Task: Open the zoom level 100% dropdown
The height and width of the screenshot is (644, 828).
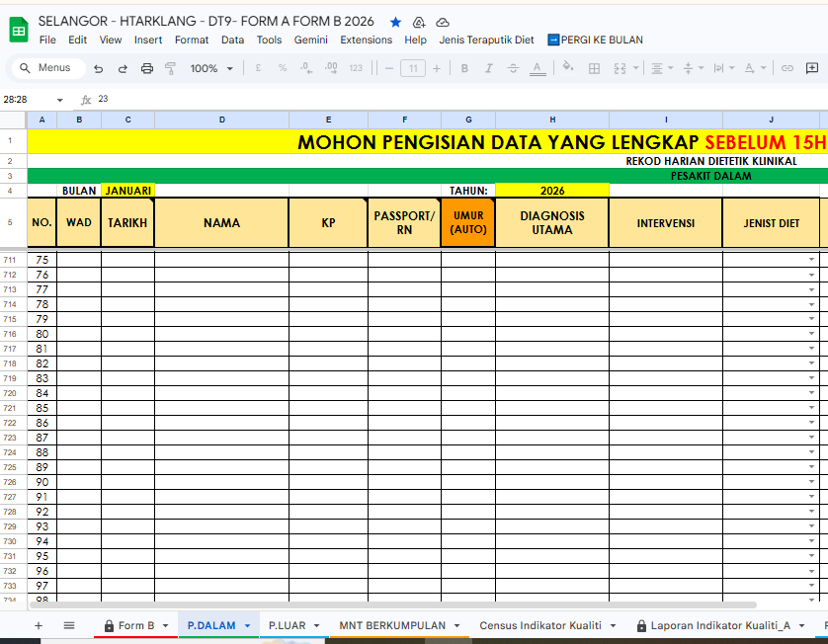Action: click(x=207, y=68)
